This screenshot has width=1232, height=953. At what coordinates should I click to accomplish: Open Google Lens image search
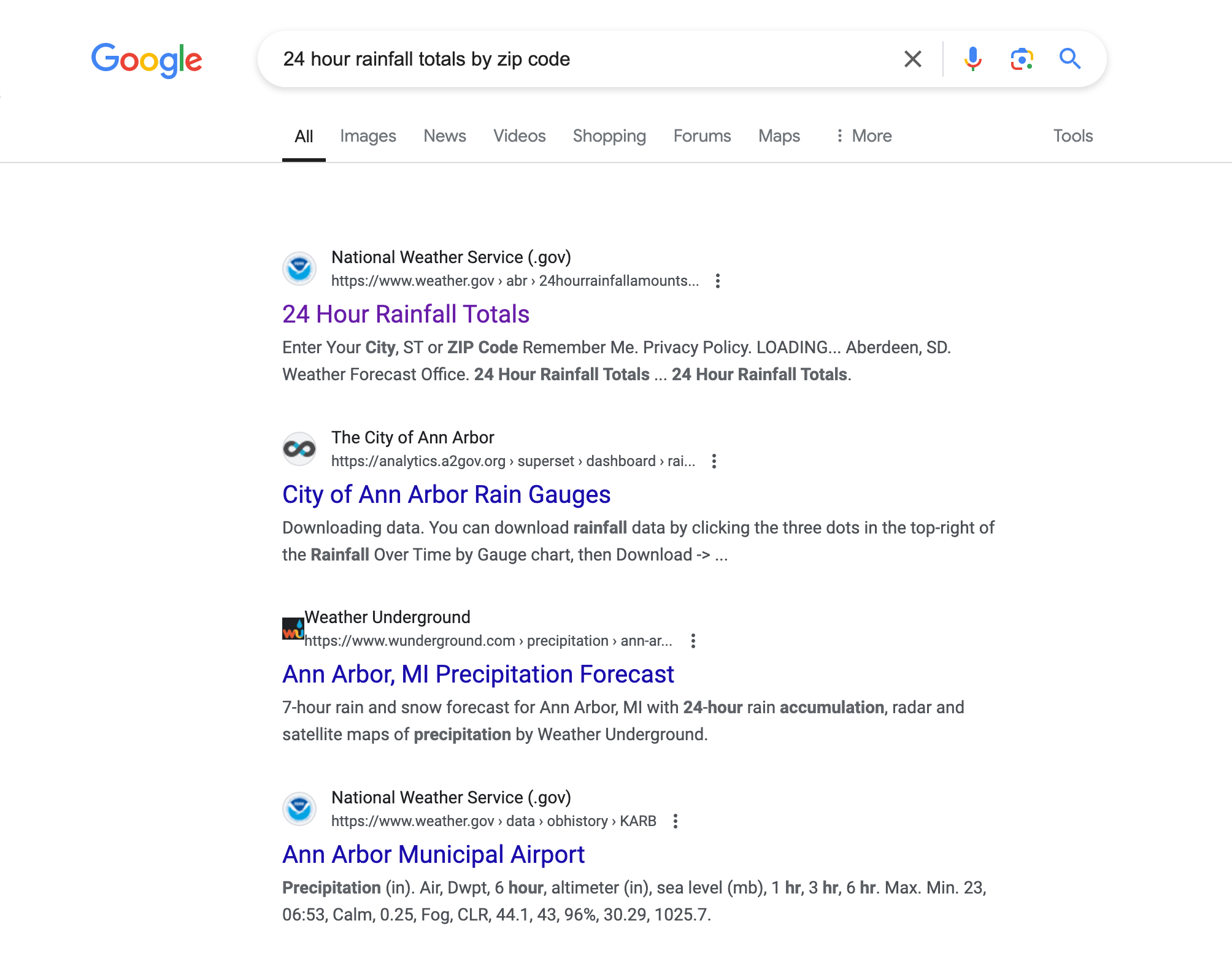(1020, 59)
